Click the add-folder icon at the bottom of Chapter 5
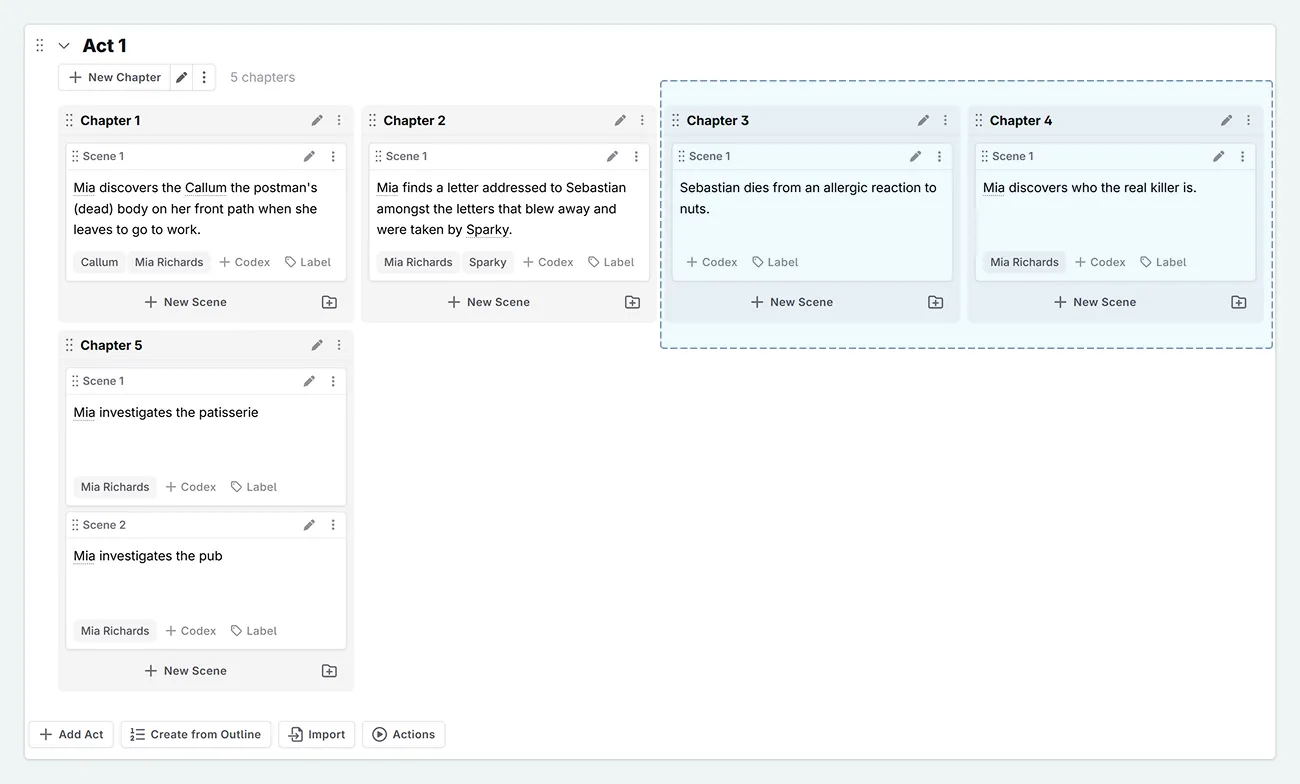 click(x=329, y=670)
